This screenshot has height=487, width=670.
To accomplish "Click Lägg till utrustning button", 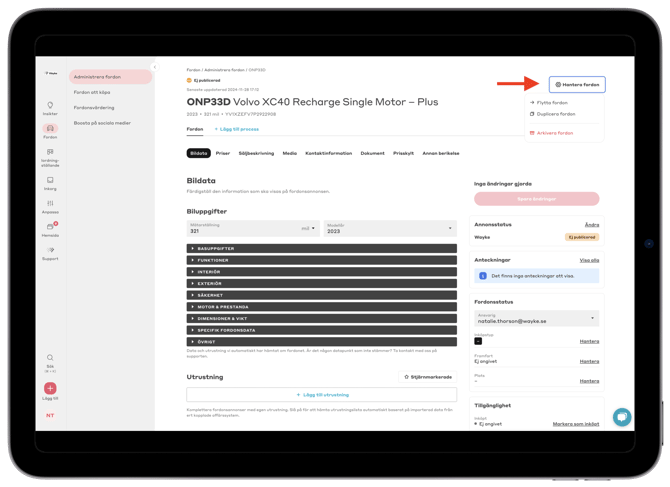I will pyautogui.click(x=321, y=395).
